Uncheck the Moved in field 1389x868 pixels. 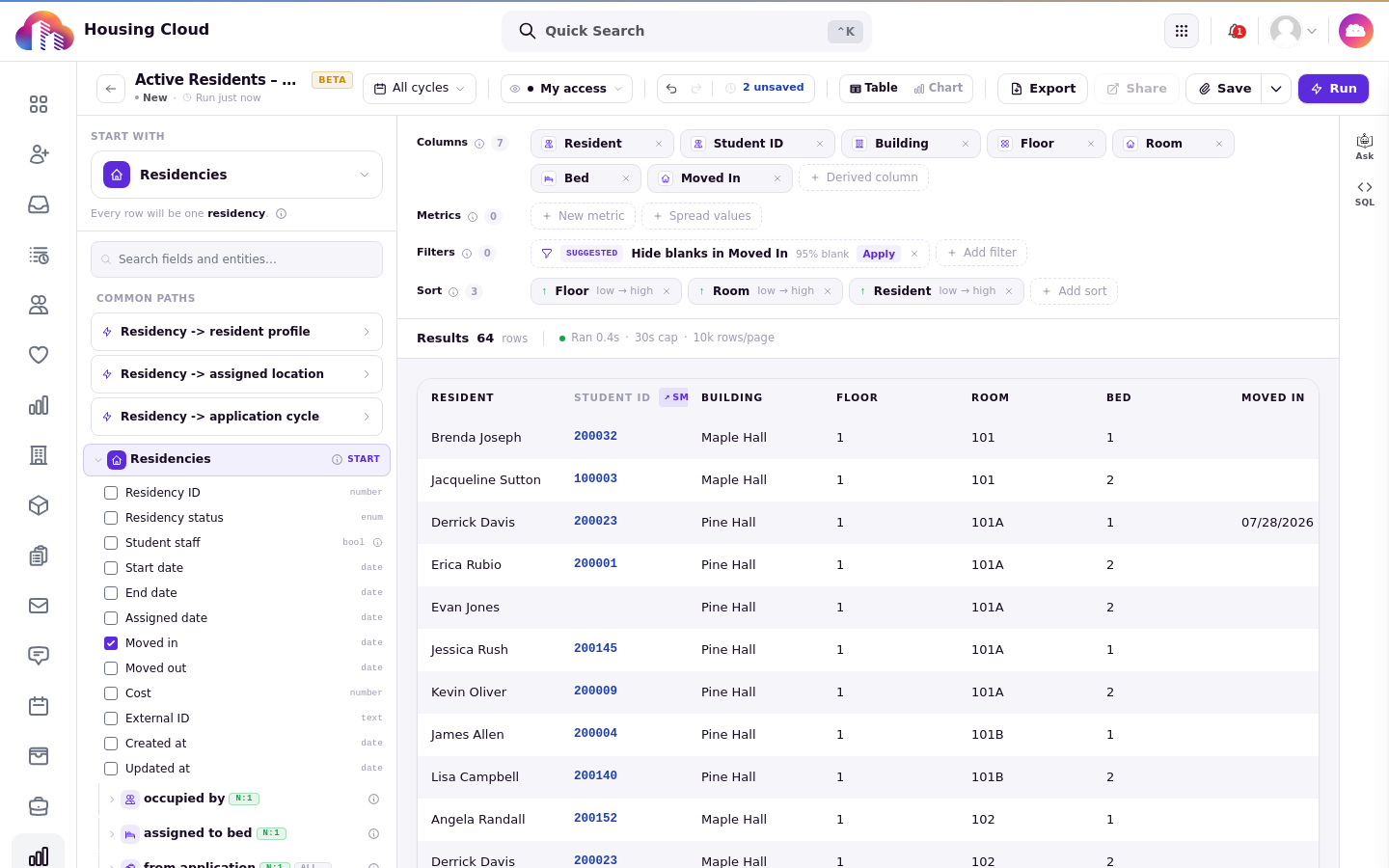pos(111,643)
